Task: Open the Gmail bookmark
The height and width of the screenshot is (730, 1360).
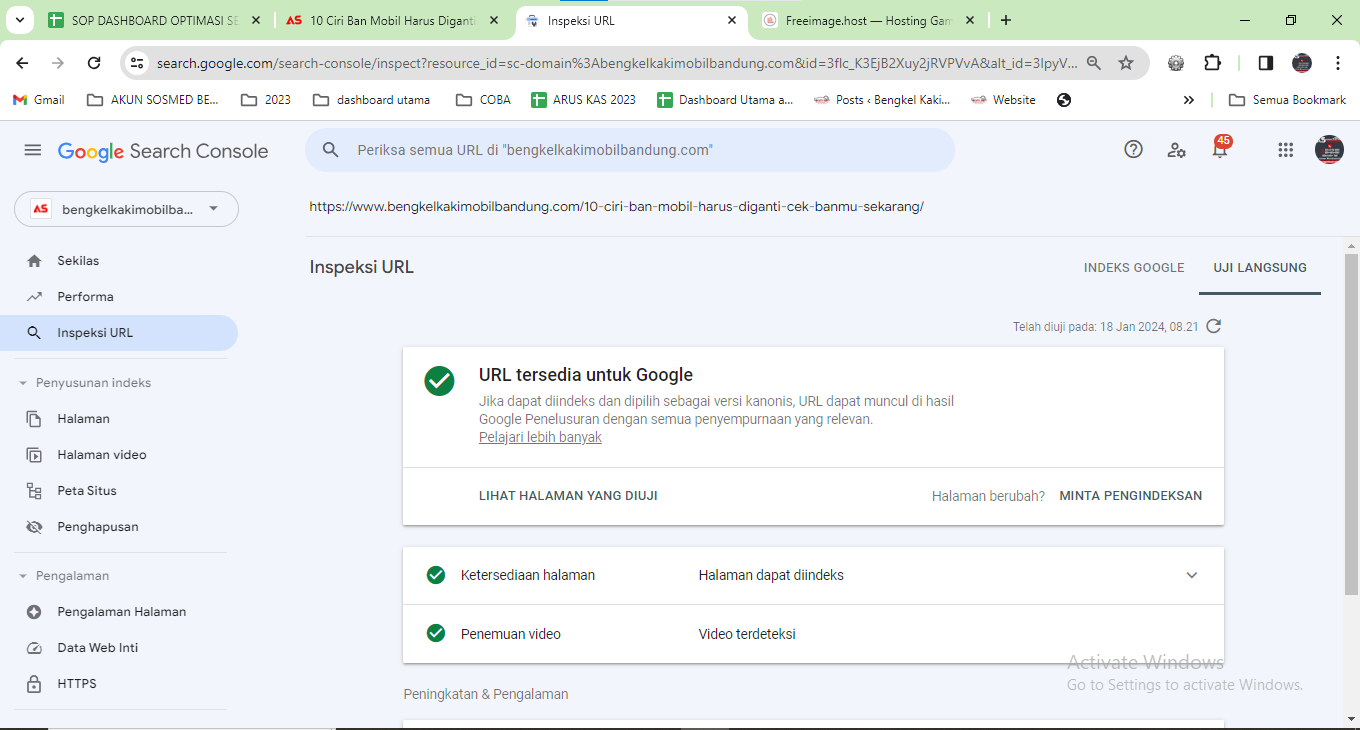Action: 38,100
